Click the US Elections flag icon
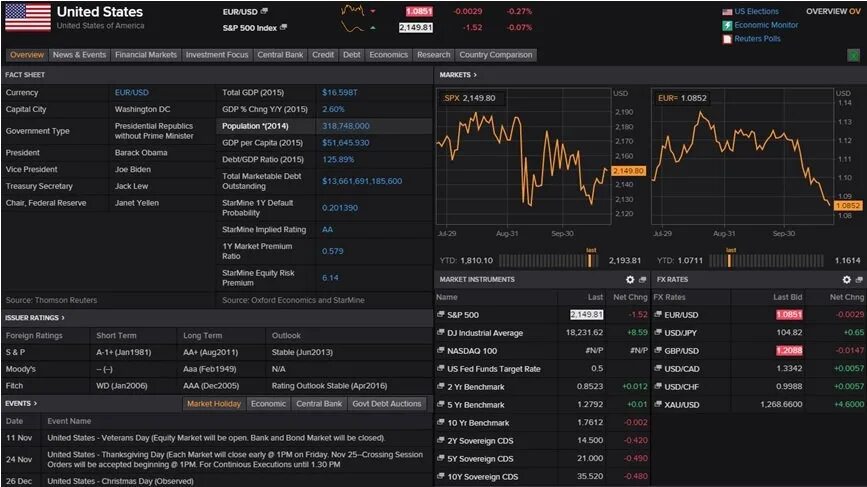This screenshot has height=487, width=867. tap(727, 12)
